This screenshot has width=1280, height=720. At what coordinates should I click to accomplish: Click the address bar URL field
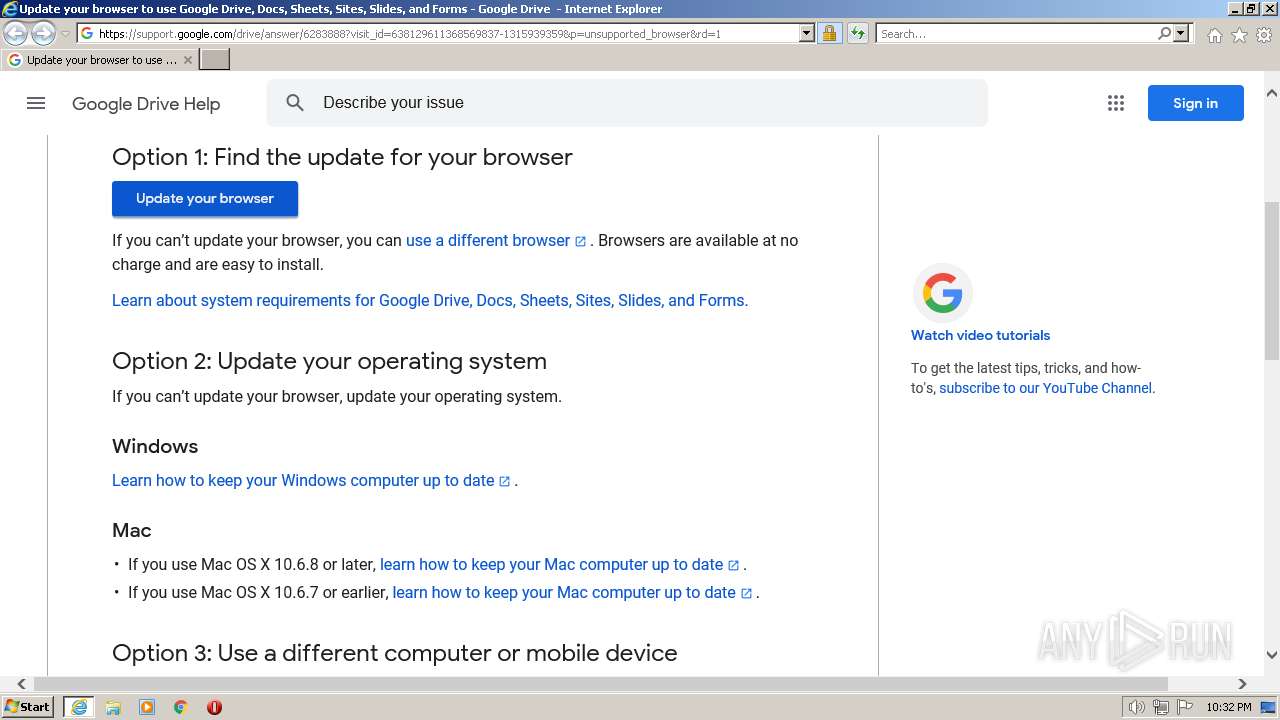tap(438, 33)
